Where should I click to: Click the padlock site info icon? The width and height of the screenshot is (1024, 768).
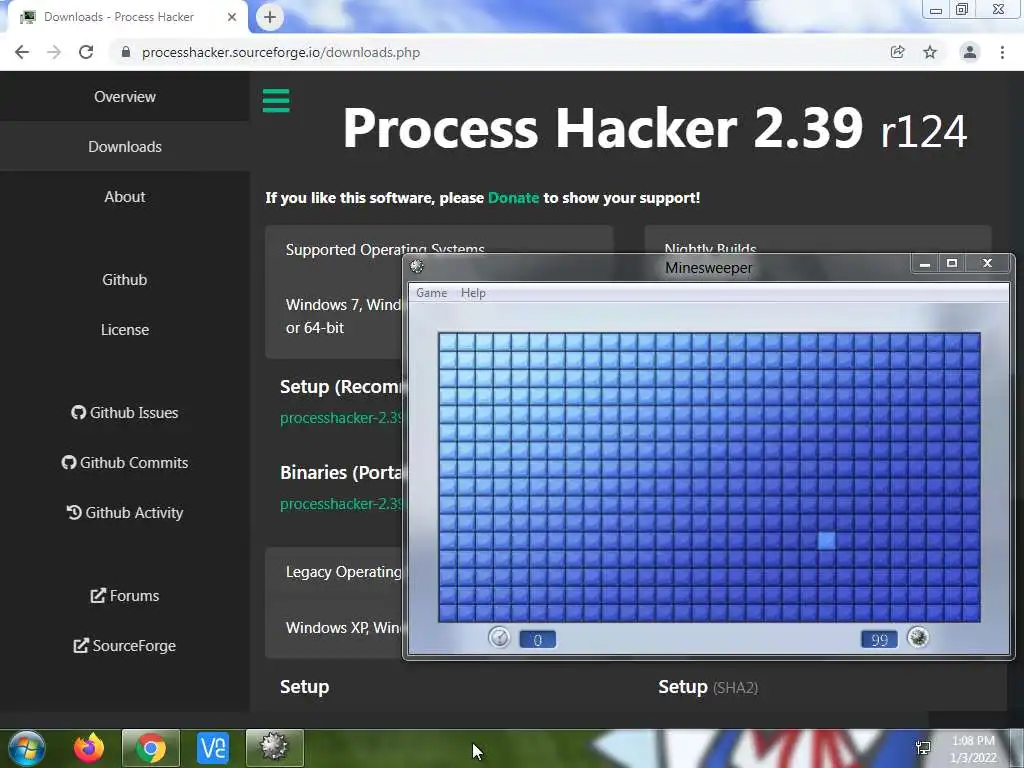pyautogui.click(x=126, y=52)
